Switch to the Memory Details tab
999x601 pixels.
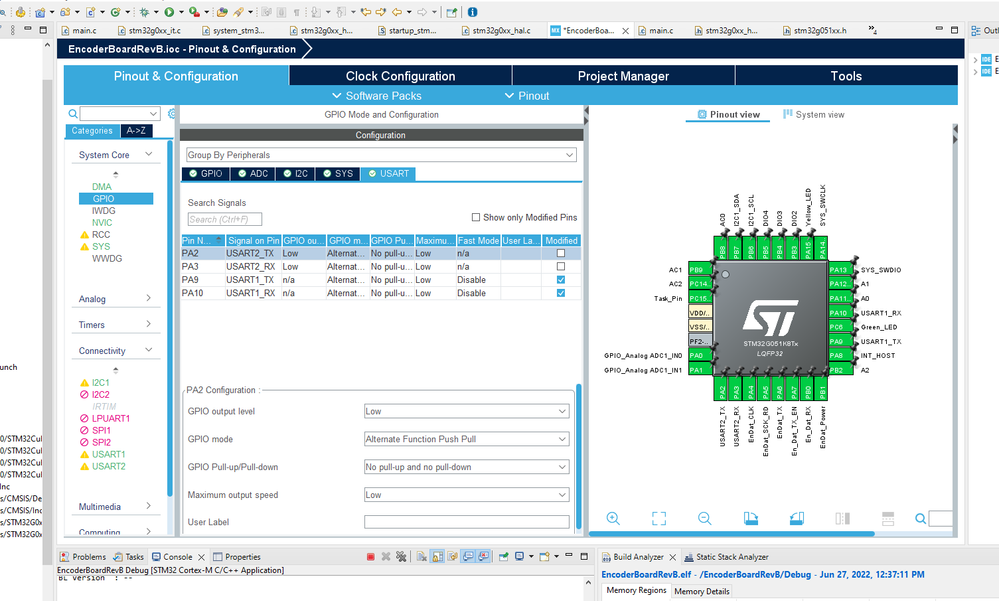tap(701, 591)
